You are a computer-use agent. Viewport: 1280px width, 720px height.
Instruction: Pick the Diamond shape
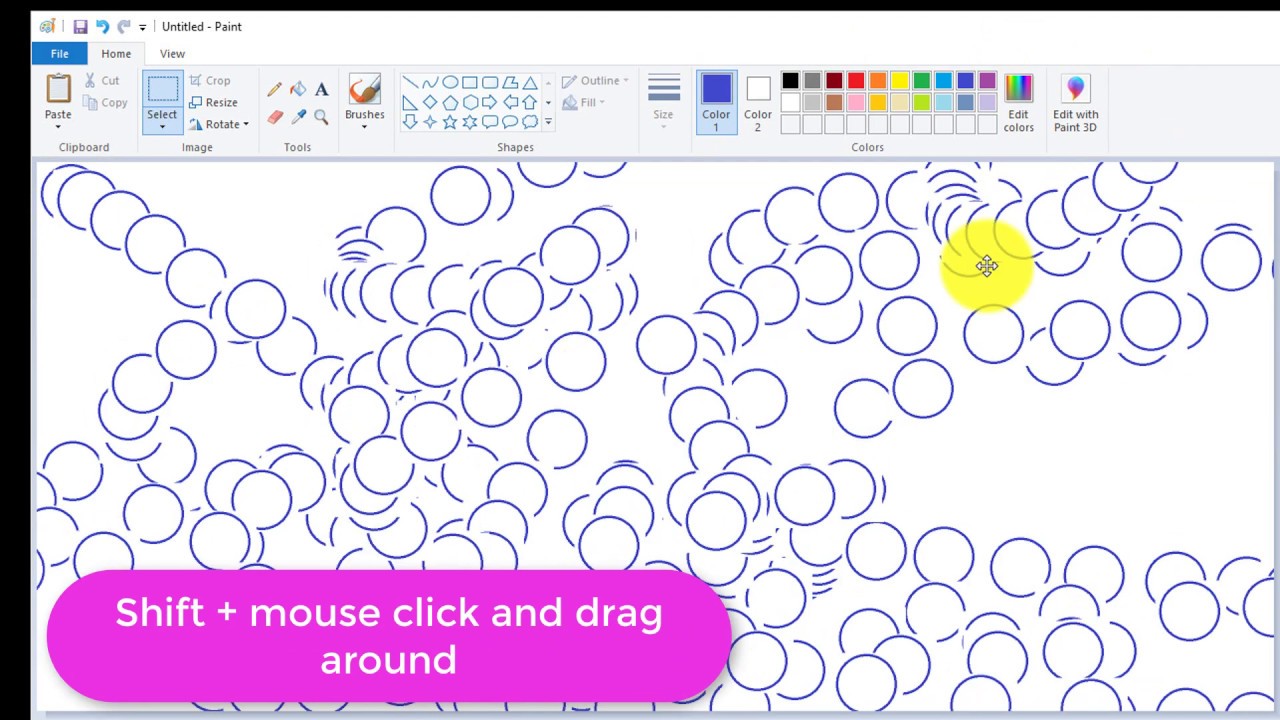430,102
